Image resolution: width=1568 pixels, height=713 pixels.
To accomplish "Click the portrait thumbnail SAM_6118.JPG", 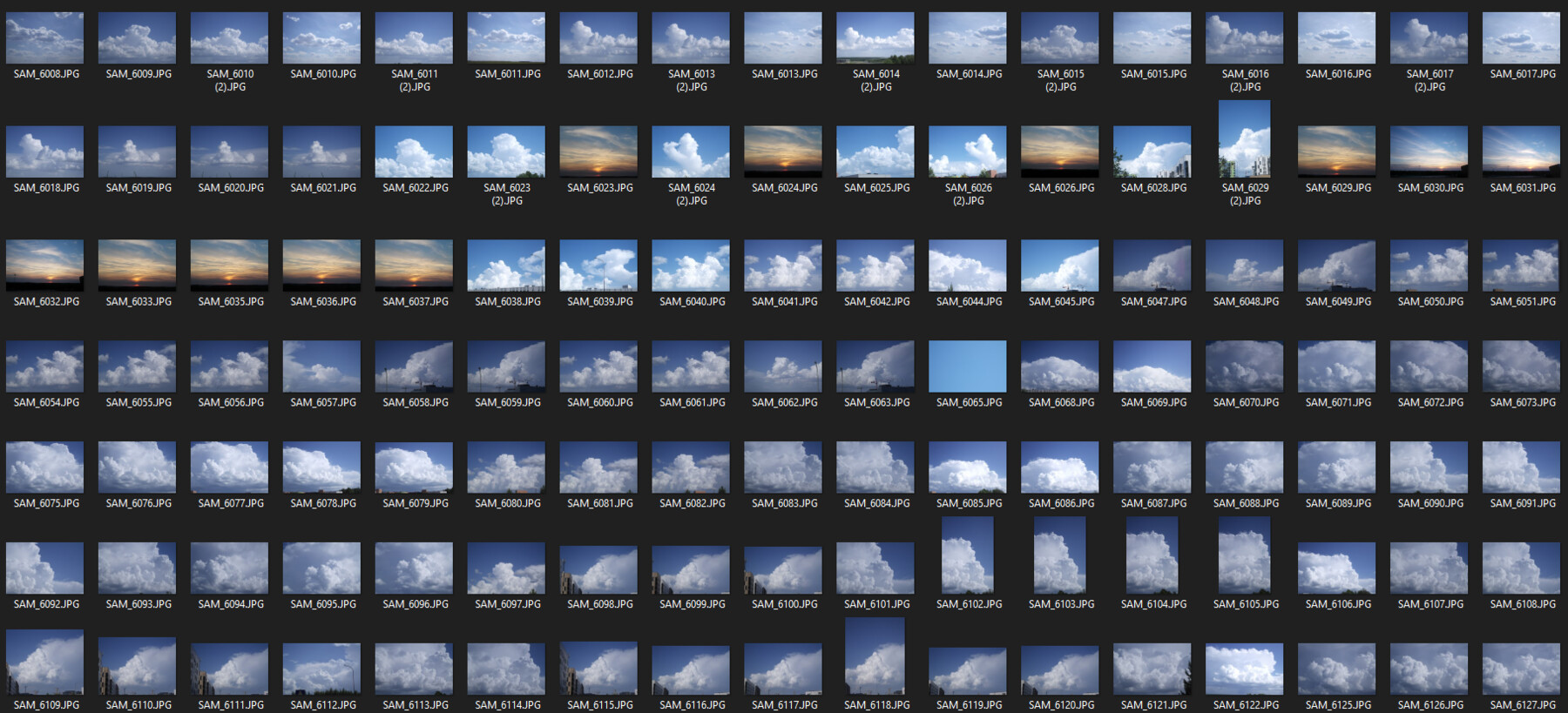I will point(876,656).
